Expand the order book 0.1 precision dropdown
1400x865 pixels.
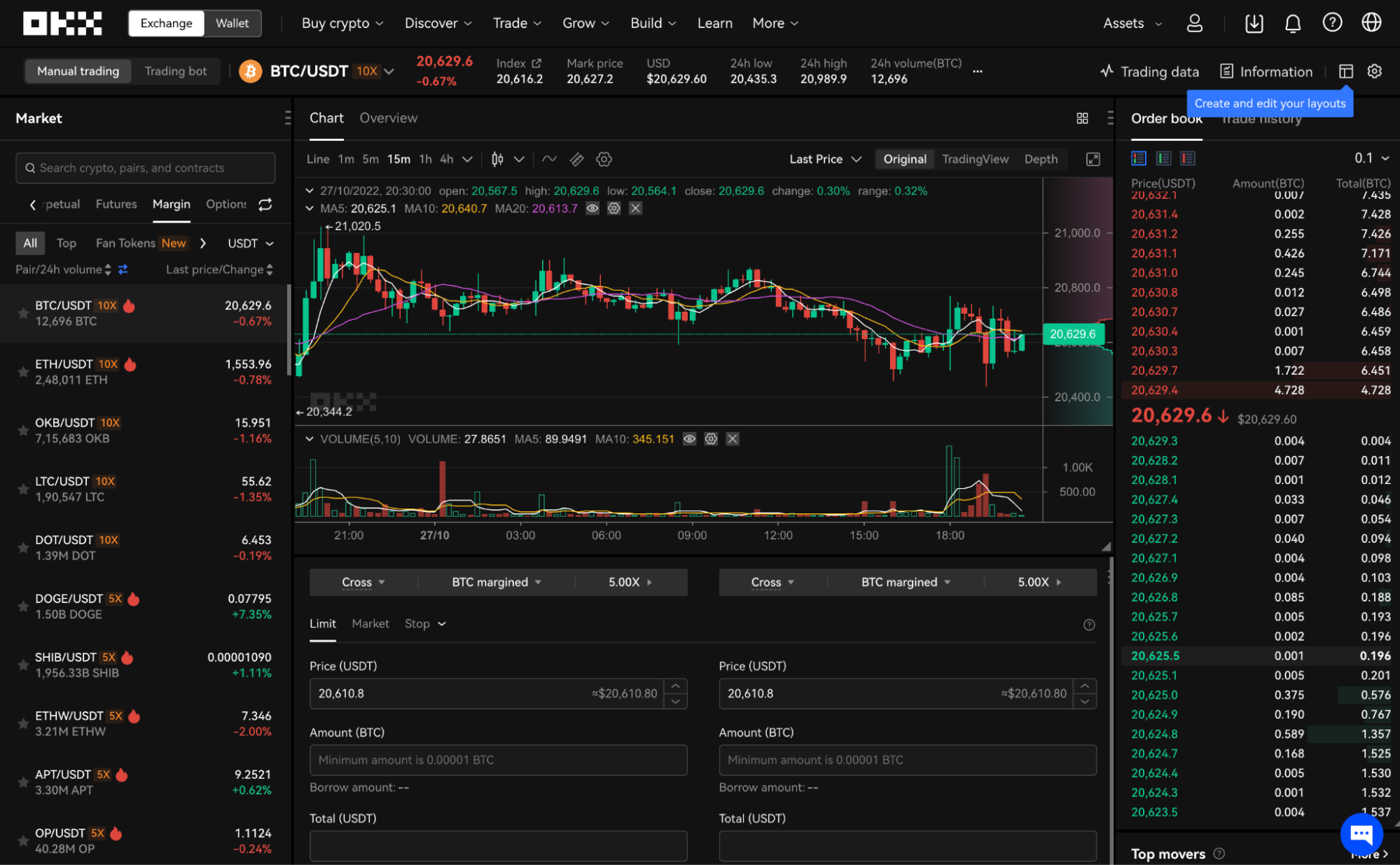[1371, 158]
